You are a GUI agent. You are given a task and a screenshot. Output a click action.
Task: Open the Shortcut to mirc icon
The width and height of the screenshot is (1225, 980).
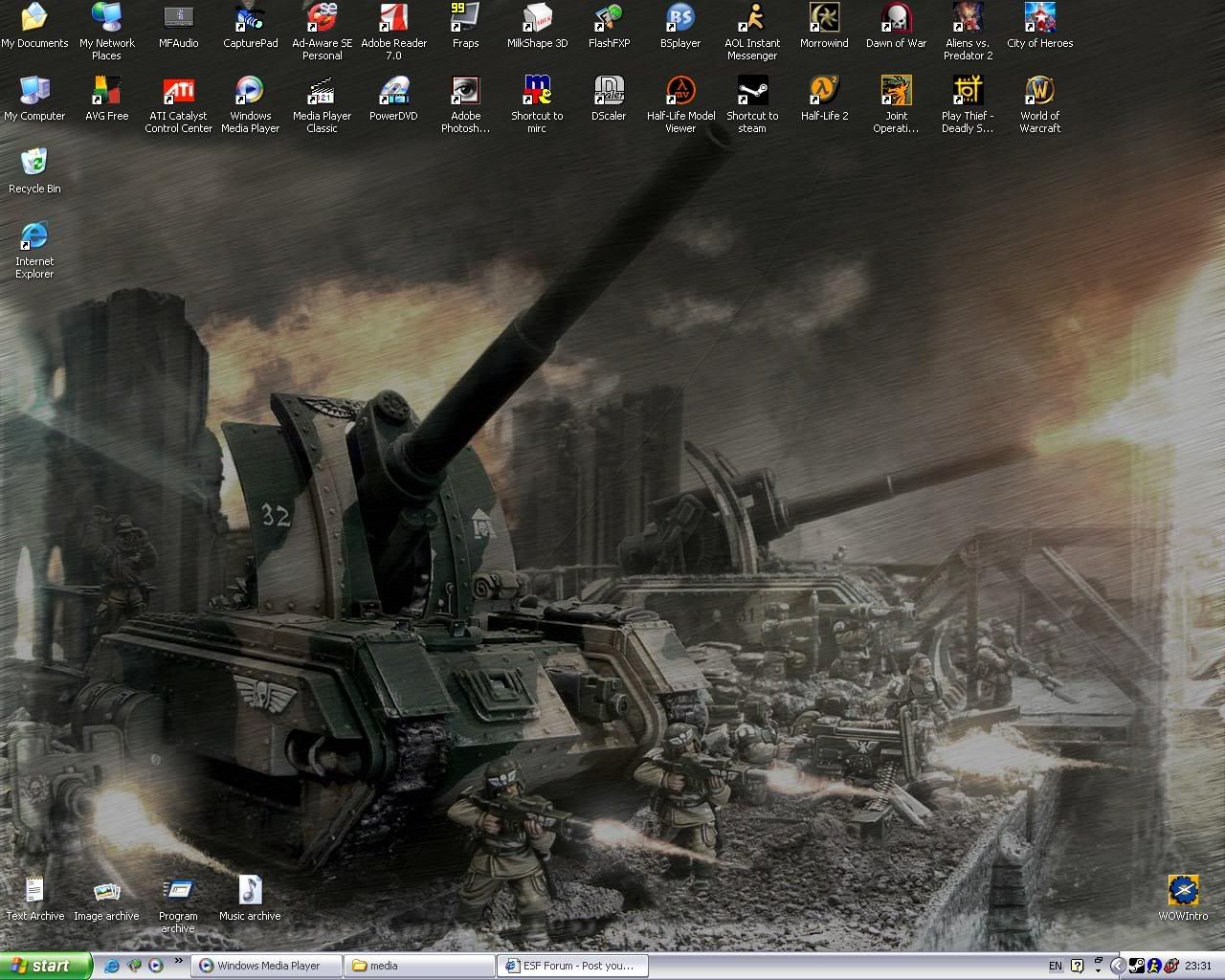pos(537,104)
